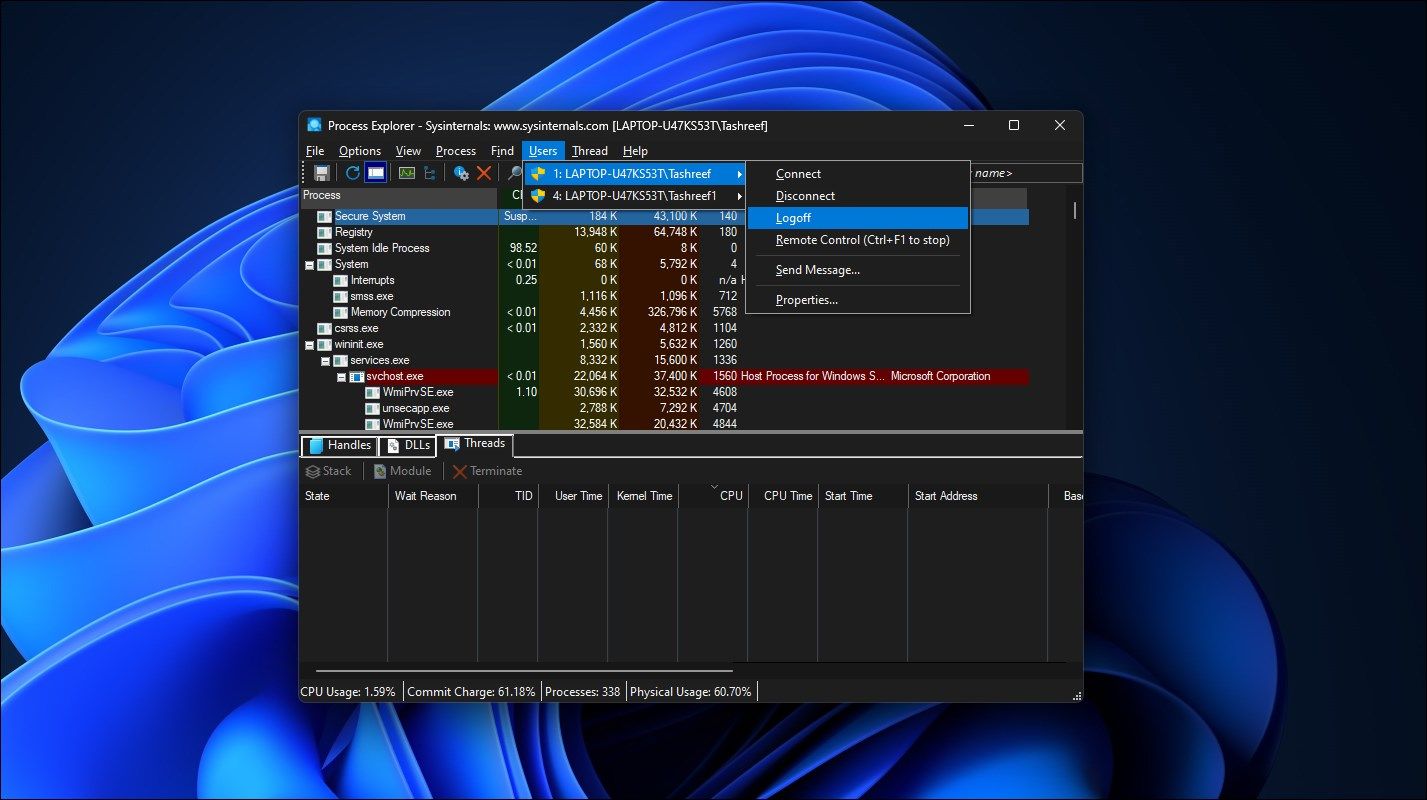Toggle the Show Lower Pane view icon
The height and width of the screenshot is (800, 1427).
tap(375, 172)
